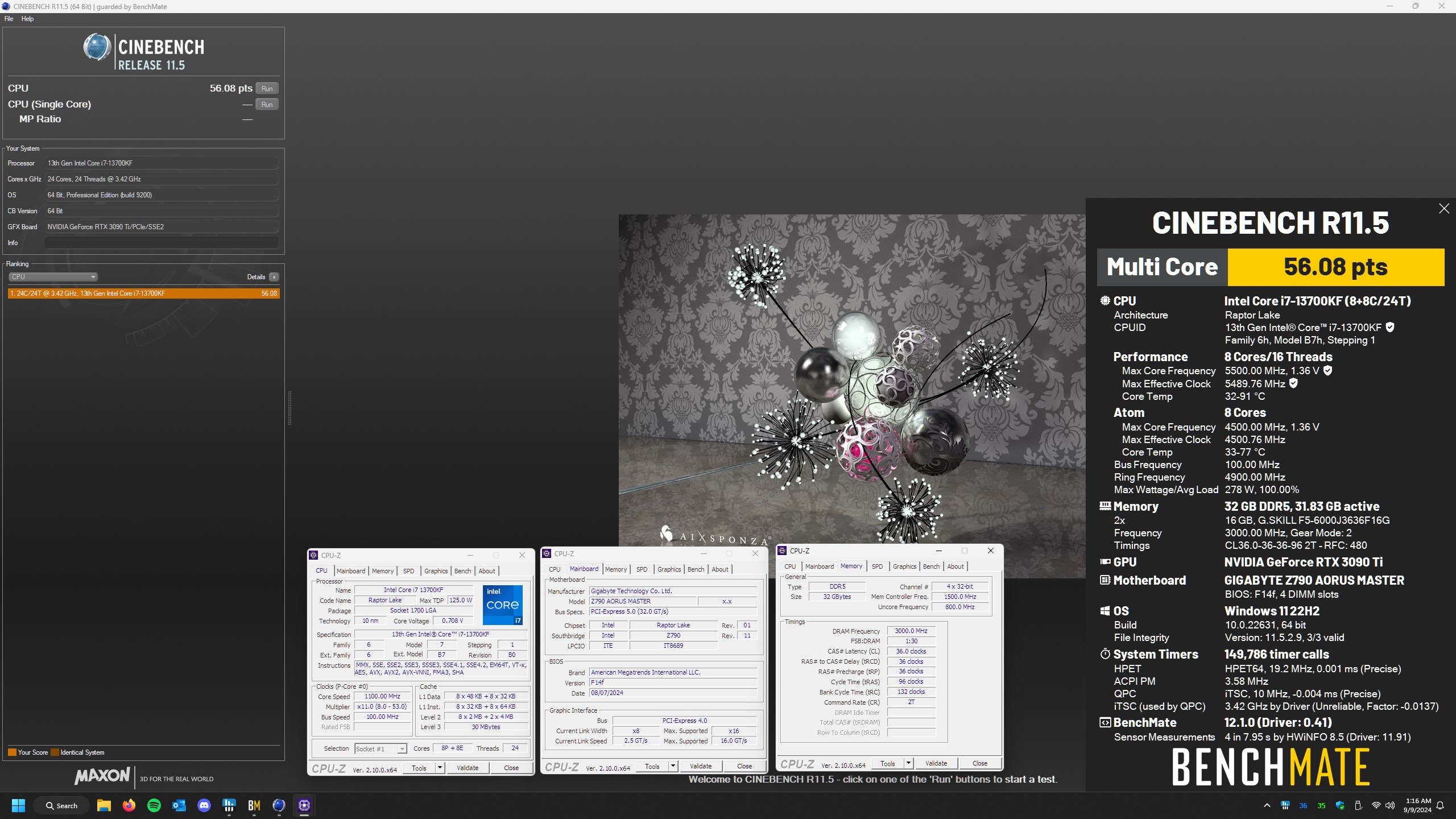Viewport: 1456px width, 819px height.
Task: Open File Explorer from taskbar
Action: click(104, 805)
